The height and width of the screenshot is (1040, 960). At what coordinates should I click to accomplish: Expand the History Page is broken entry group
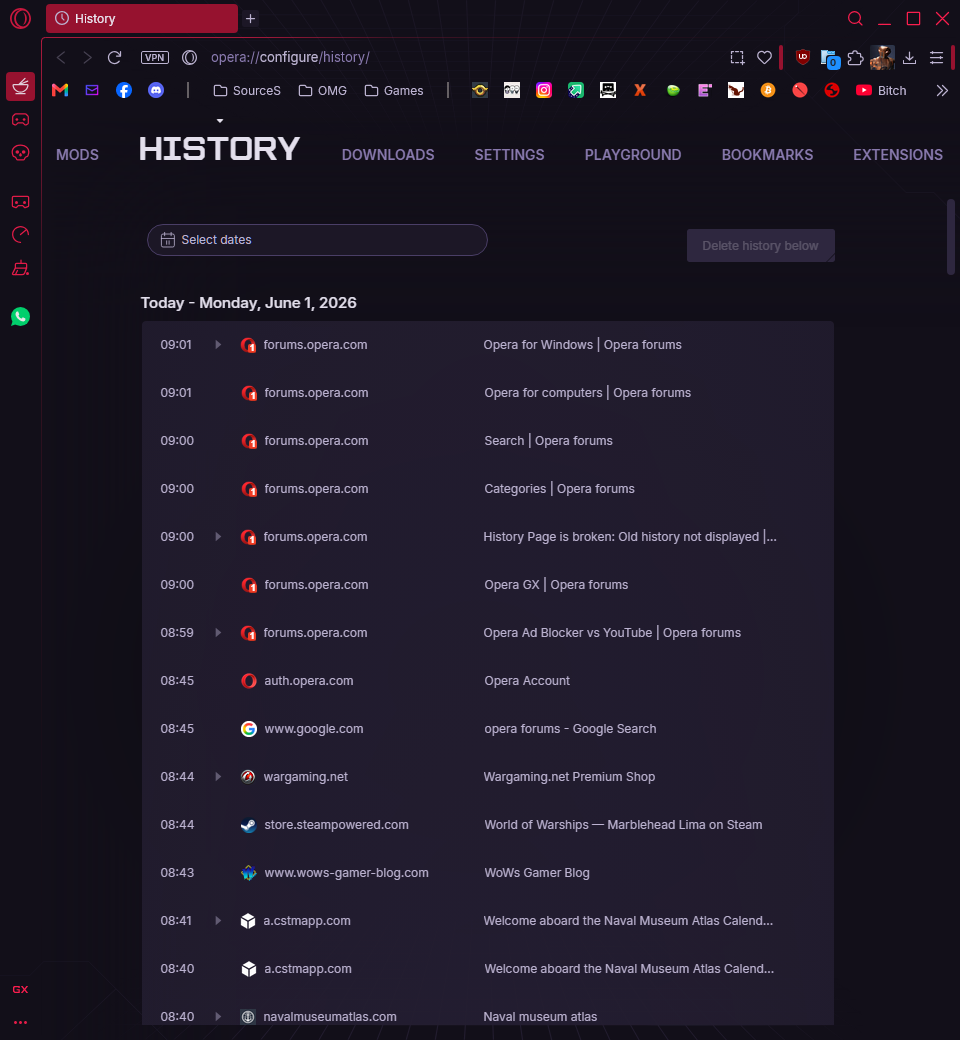218,537
